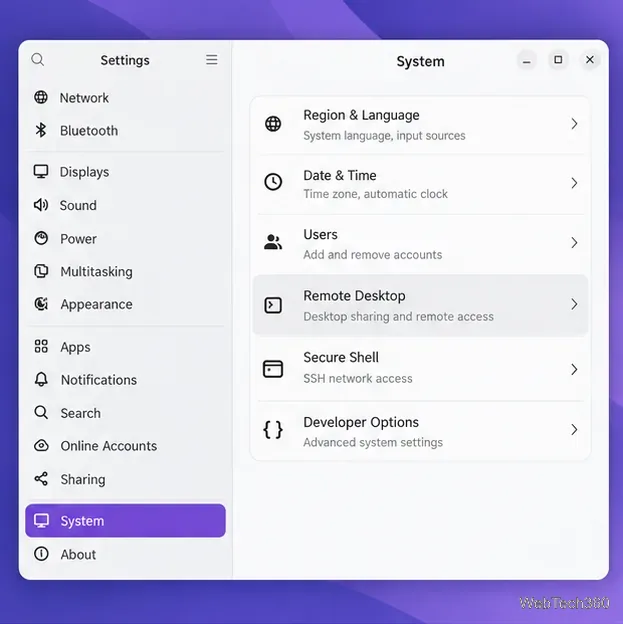
Task: Click 'Add and remove accounts' subtitle
Action: [x=373, y=255]
